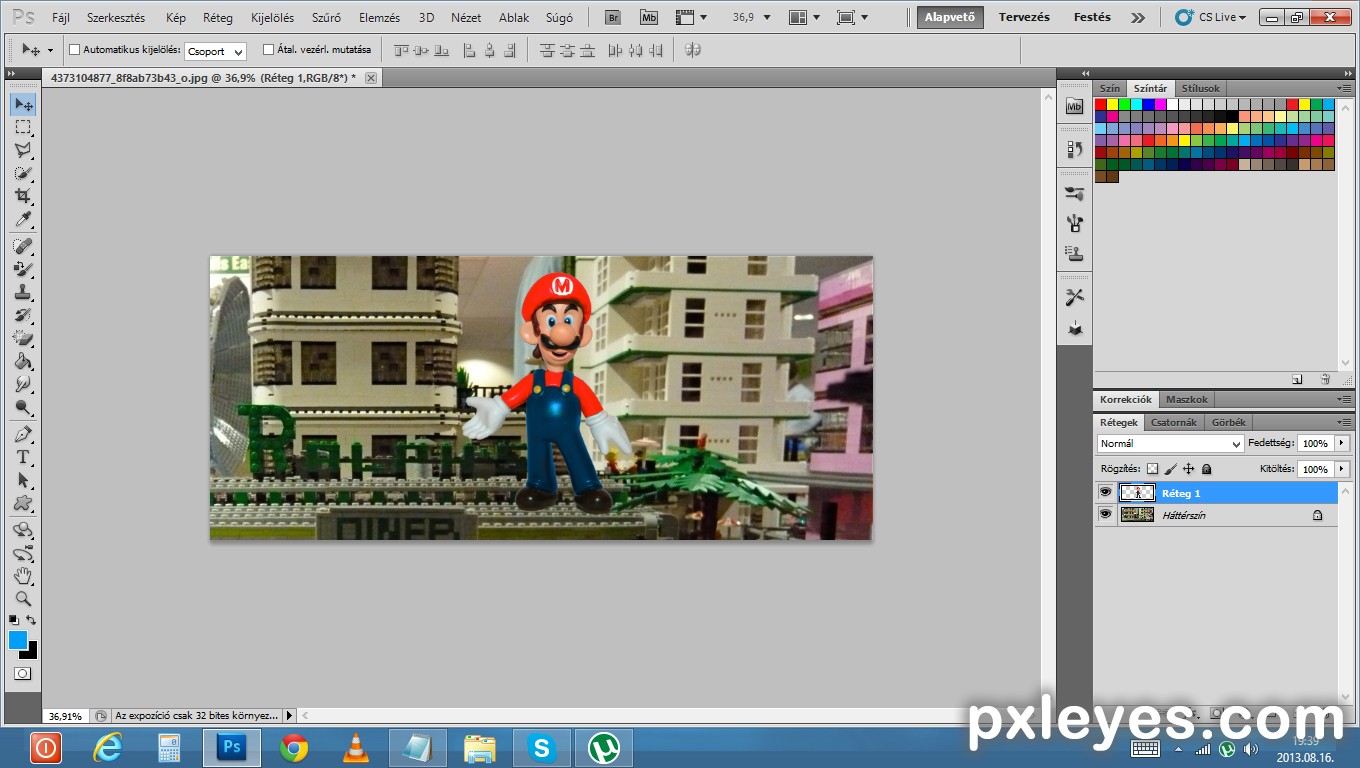This screenshot has width=1360, height=768.
Task: Open the Szerkesztés menu
Action: click(116, 18)
